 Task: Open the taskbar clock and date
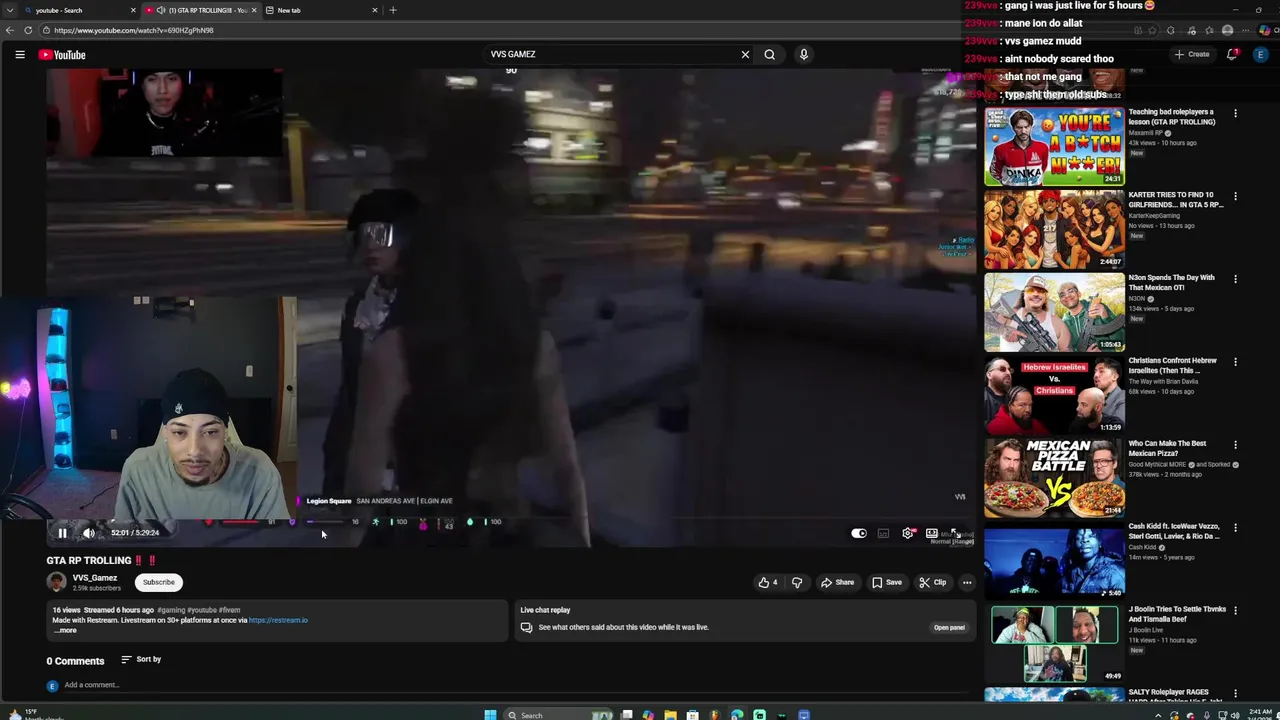click(x=1260, y=714)
